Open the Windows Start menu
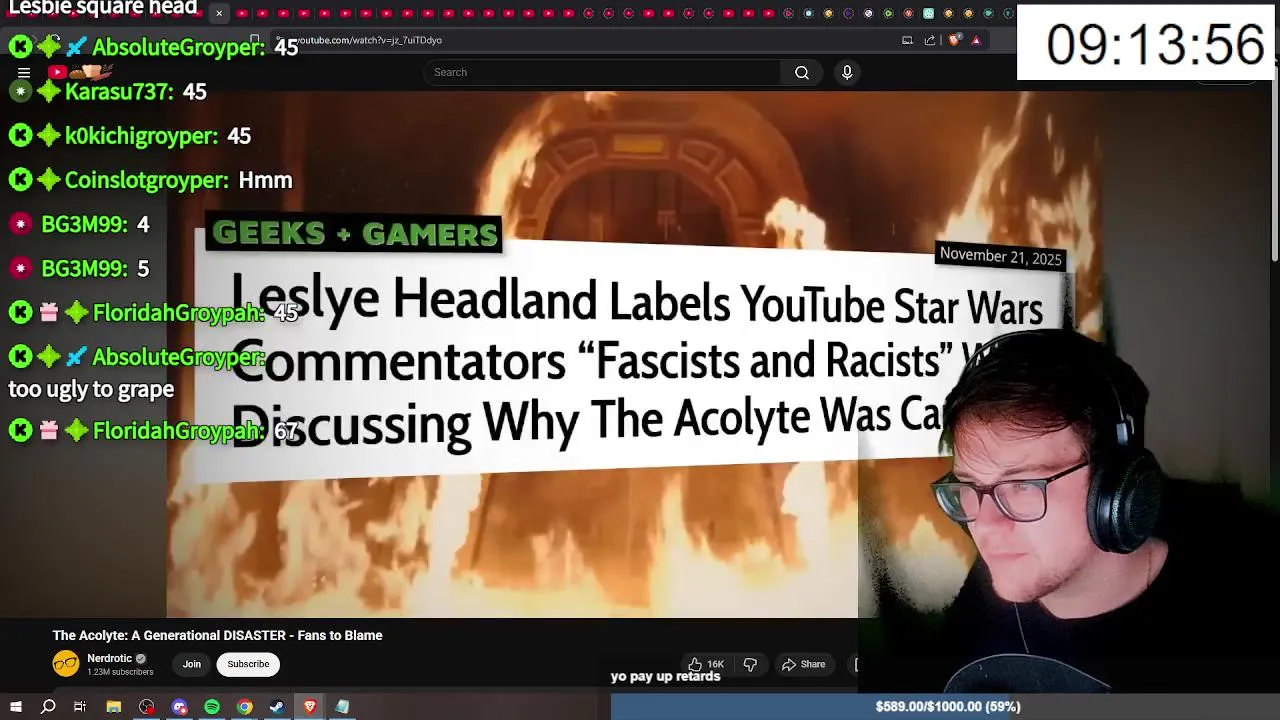 (x=16, y=707)
